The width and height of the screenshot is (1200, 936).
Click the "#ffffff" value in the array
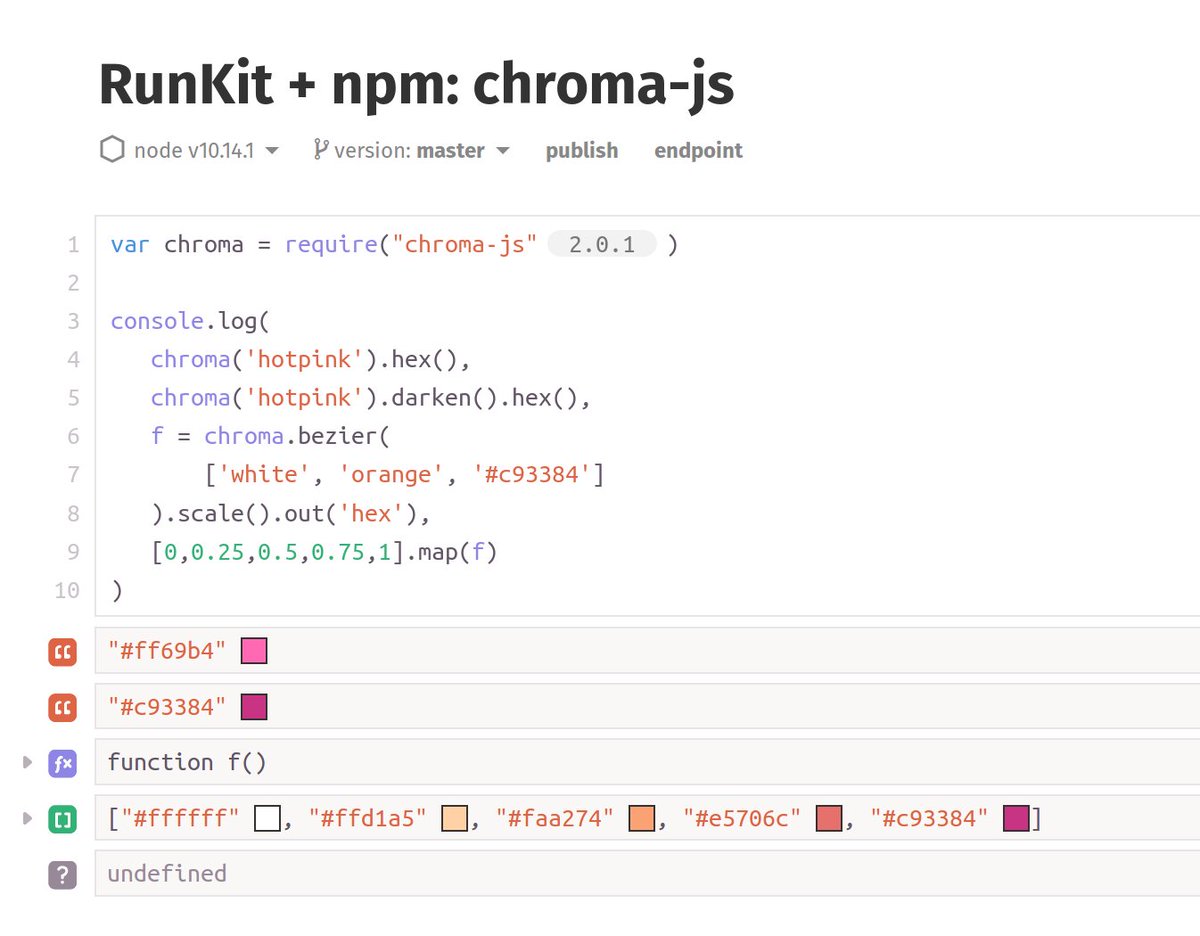click(180, 820)
